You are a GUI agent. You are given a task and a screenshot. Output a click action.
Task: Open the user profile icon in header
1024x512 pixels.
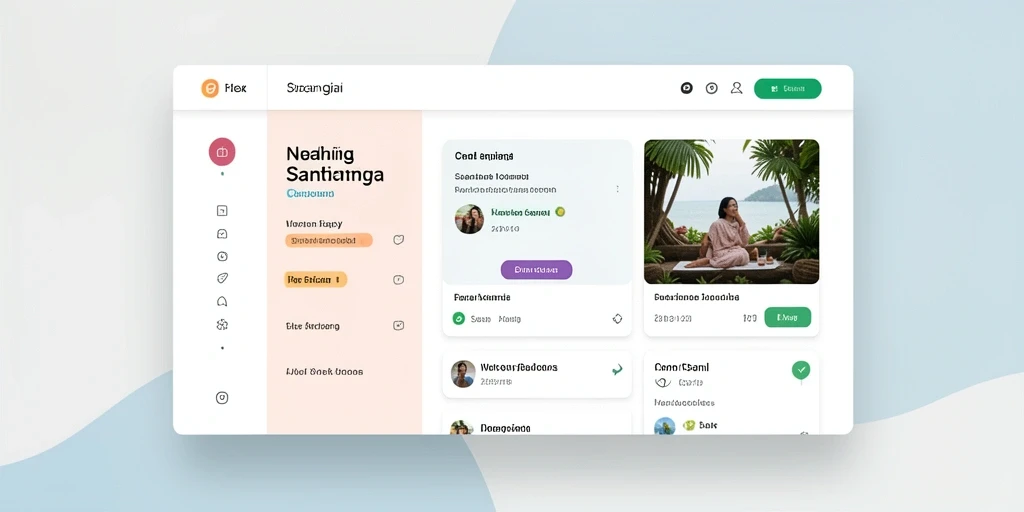click(737, 88)
